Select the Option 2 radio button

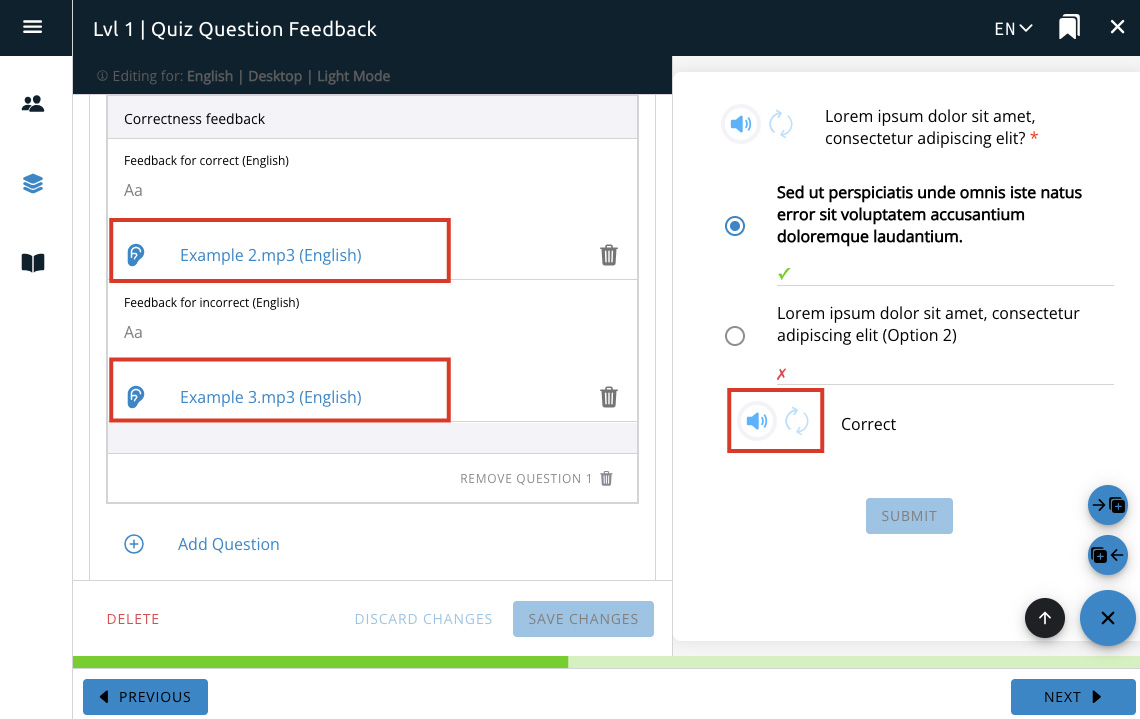point(735,336)
